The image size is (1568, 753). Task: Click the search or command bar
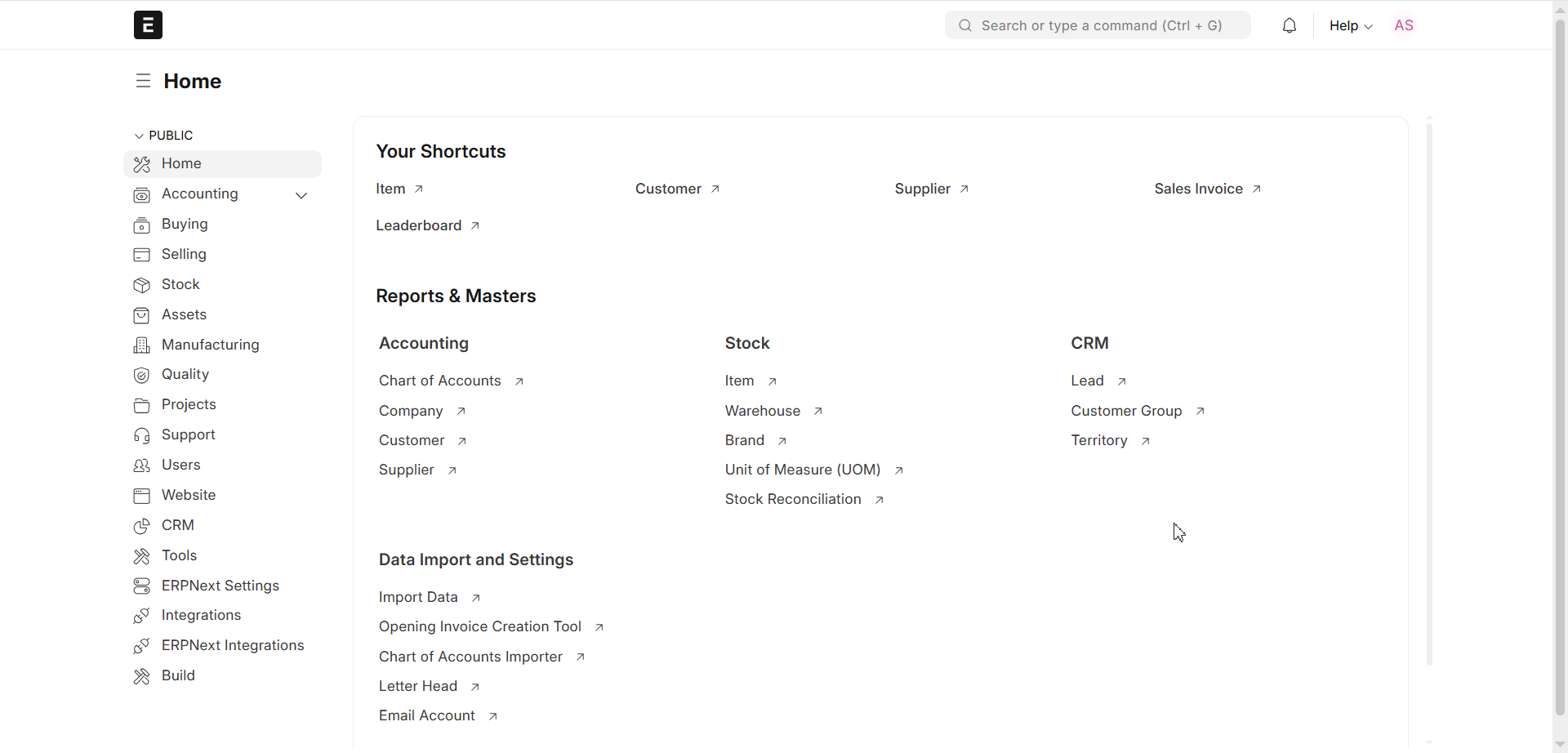1098,26
